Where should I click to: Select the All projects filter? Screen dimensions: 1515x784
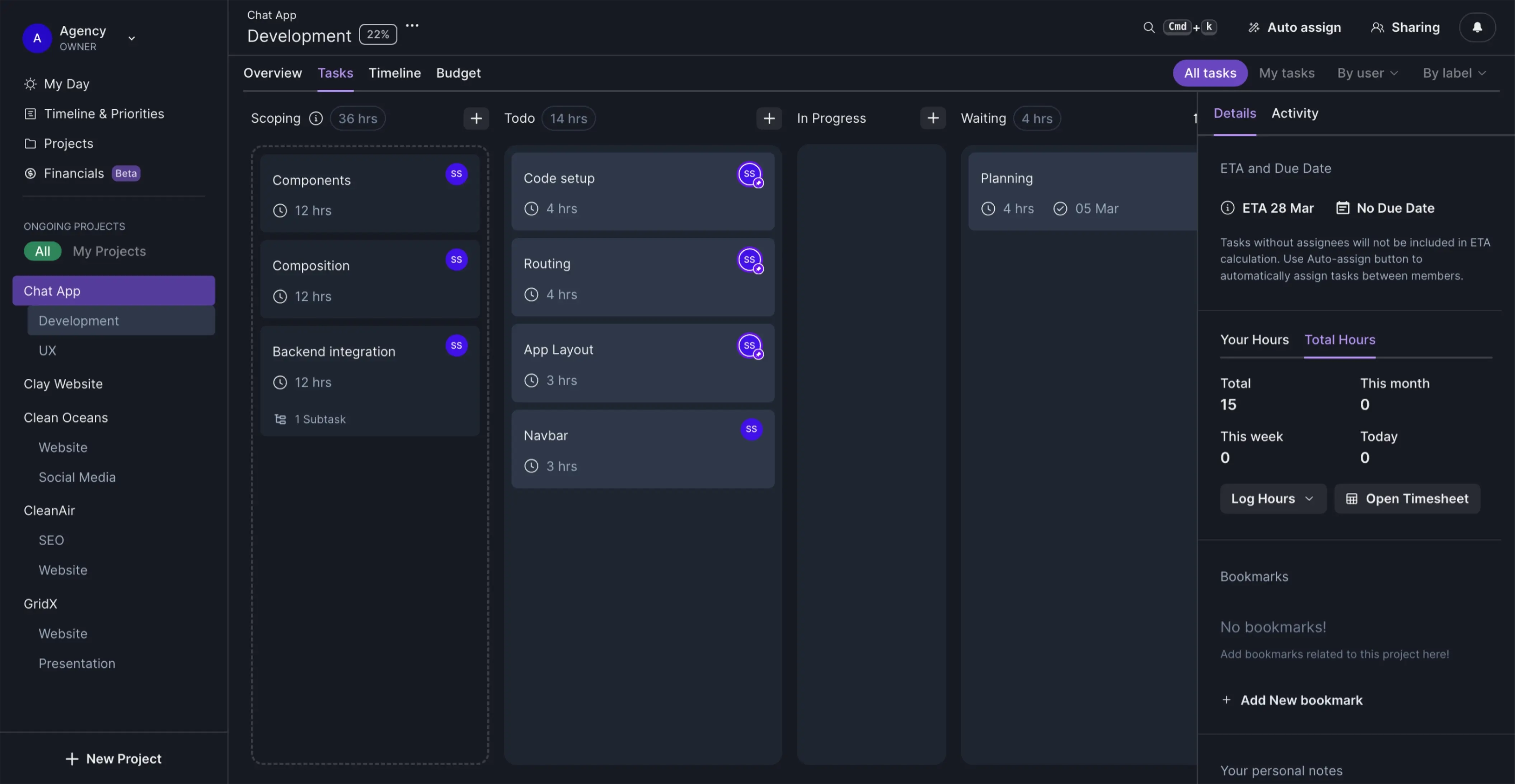coord(42,251)
